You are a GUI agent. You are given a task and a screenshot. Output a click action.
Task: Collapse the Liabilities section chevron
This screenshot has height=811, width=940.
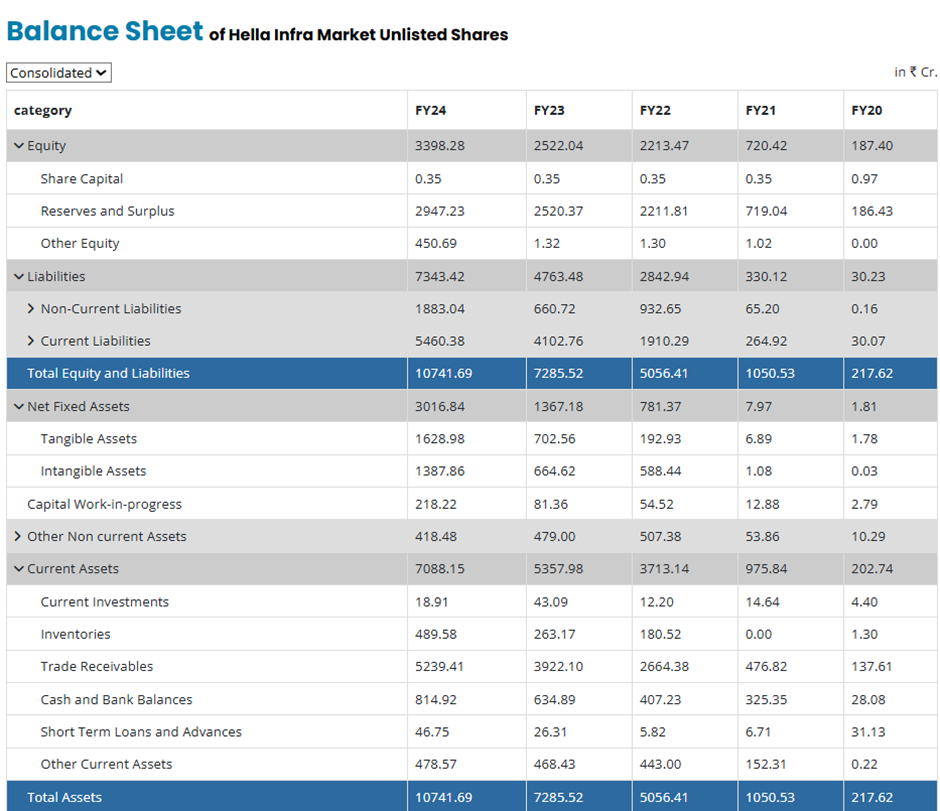pos(19,277)
